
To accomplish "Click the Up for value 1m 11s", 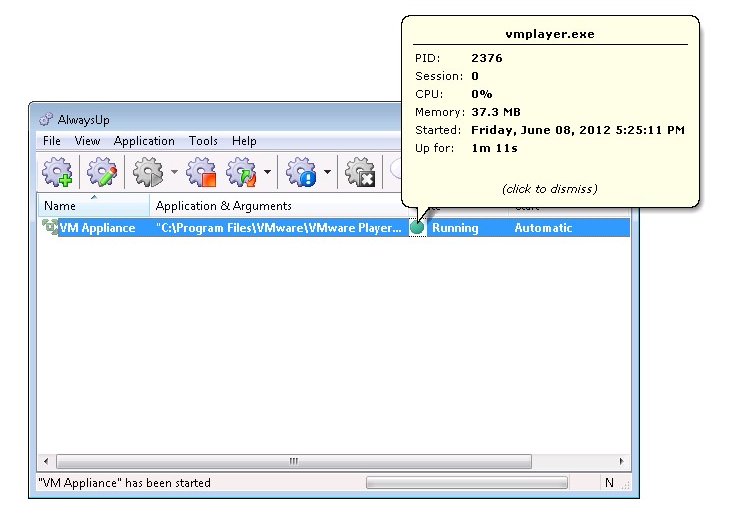I will [x=494, y=148].
